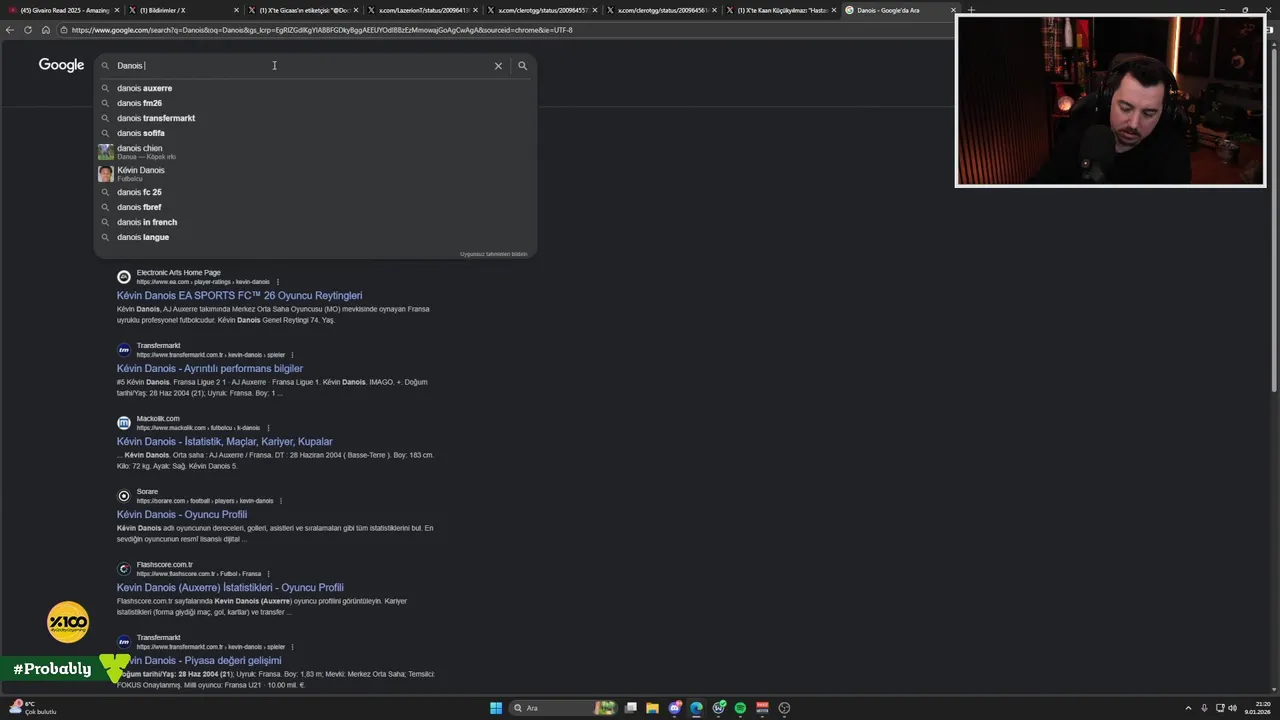Show hidden tray icons chevron

1188,708
